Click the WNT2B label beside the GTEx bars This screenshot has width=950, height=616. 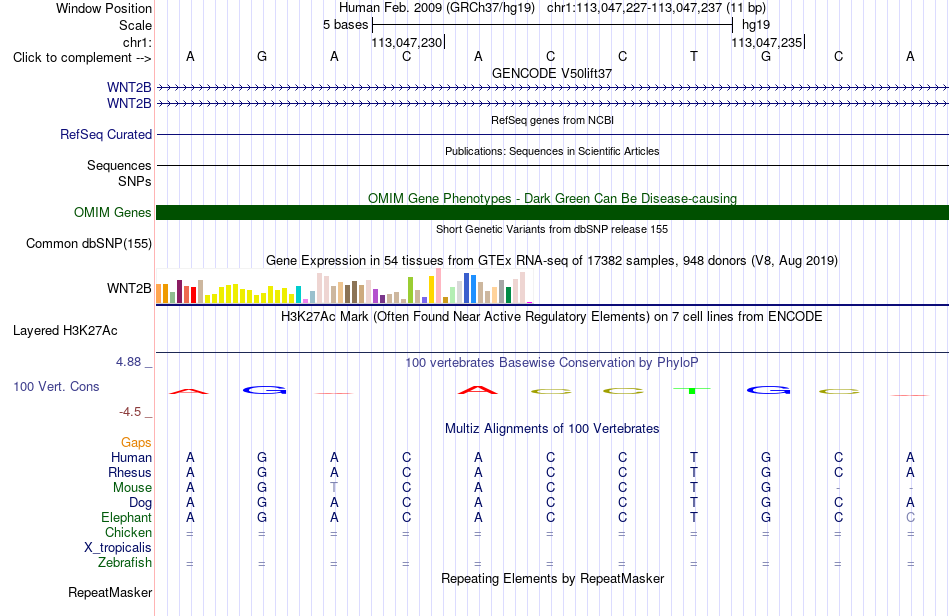[x=129, y=288]
